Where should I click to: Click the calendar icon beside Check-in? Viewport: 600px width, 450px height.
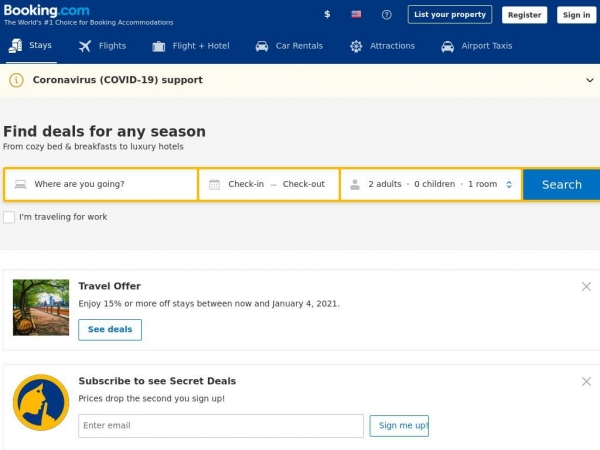click(214, 185)
